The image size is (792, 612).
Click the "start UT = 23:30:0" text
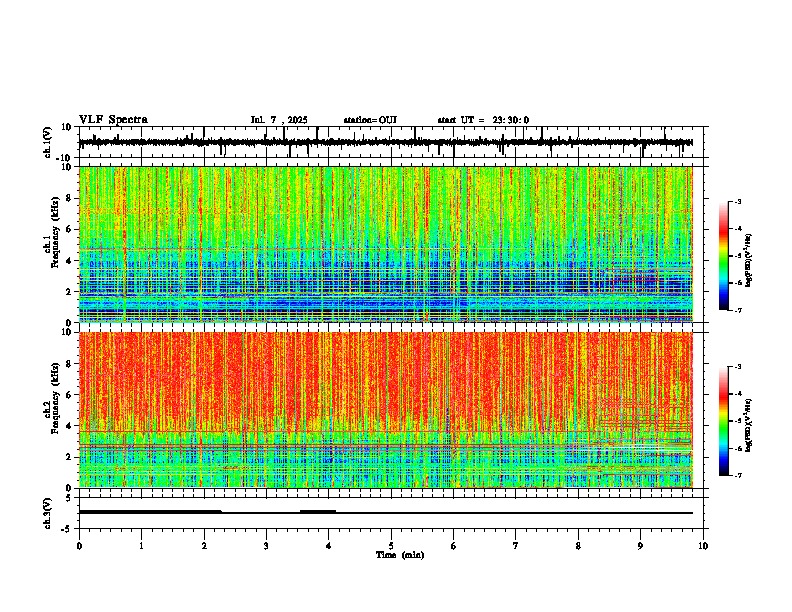(483, 120)
